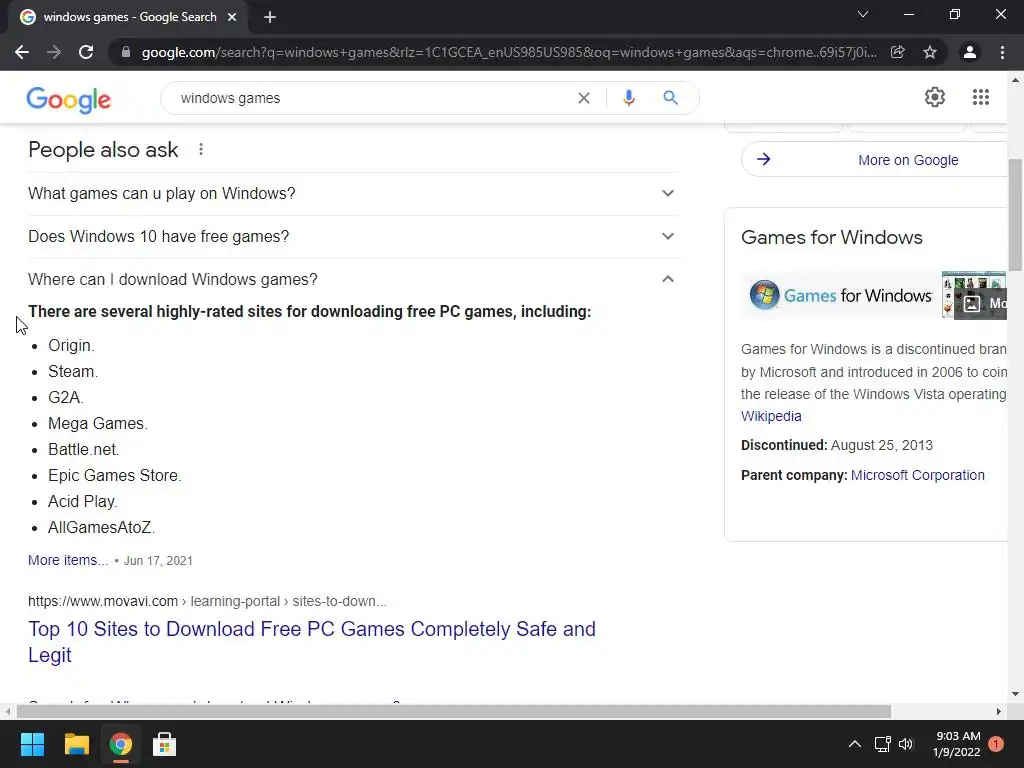The image size is (1024, 768).
Task: Open the Chrome profile icon
Action: 970,52
